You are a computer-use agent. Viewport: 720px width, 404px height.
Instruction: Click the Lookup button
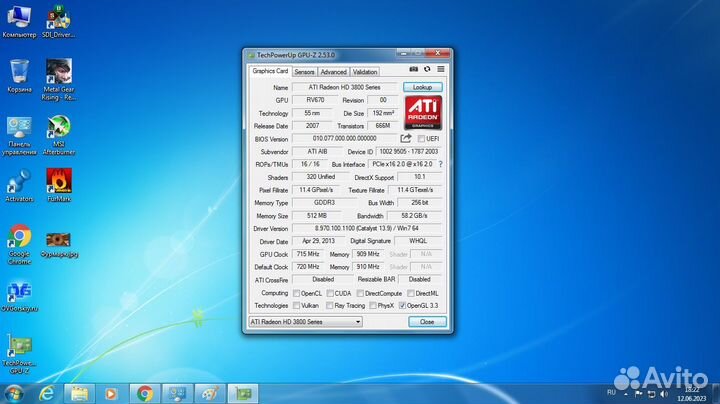pos(422,87)
